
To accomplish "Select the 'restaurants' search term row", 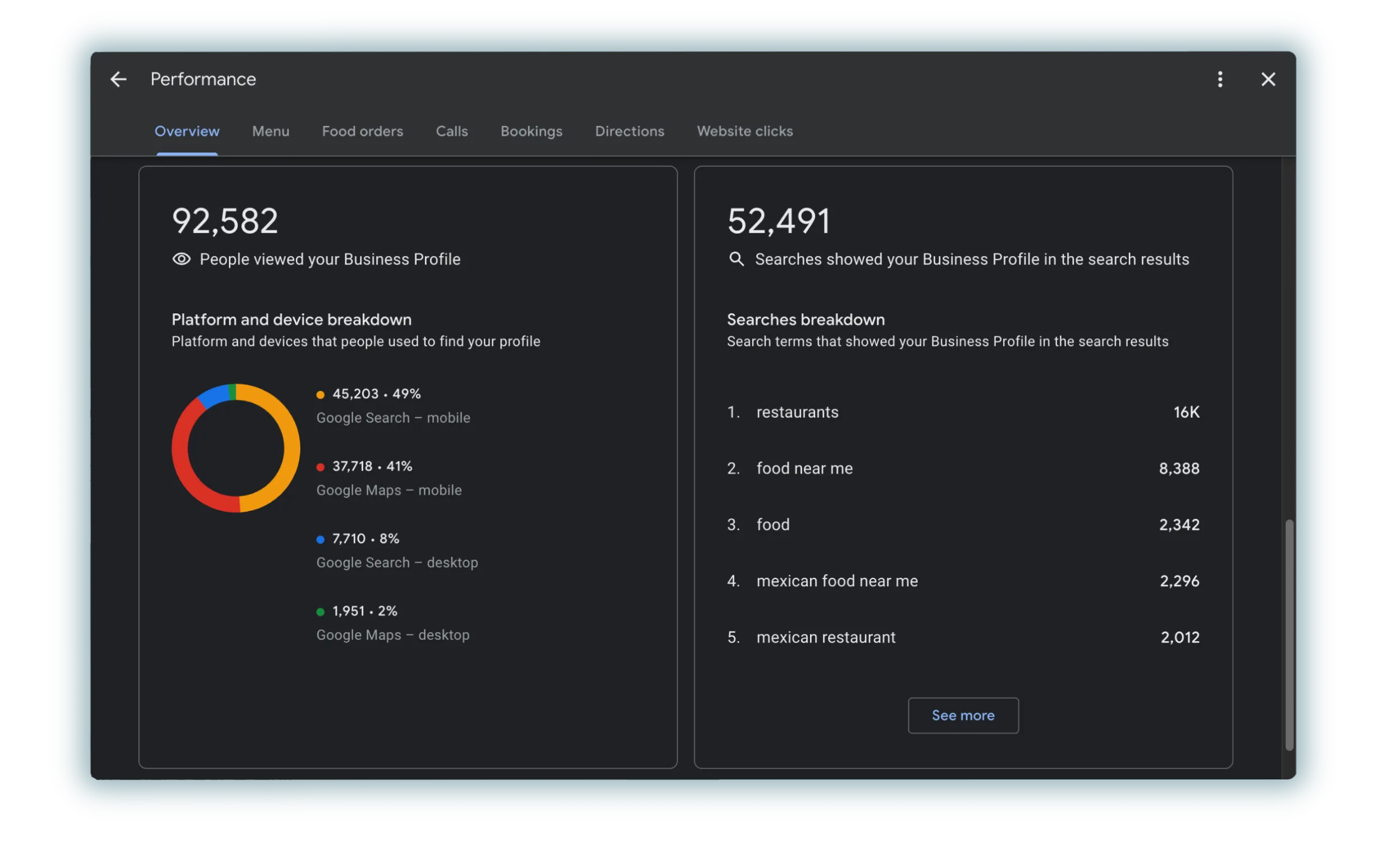I will pos(963,412).
